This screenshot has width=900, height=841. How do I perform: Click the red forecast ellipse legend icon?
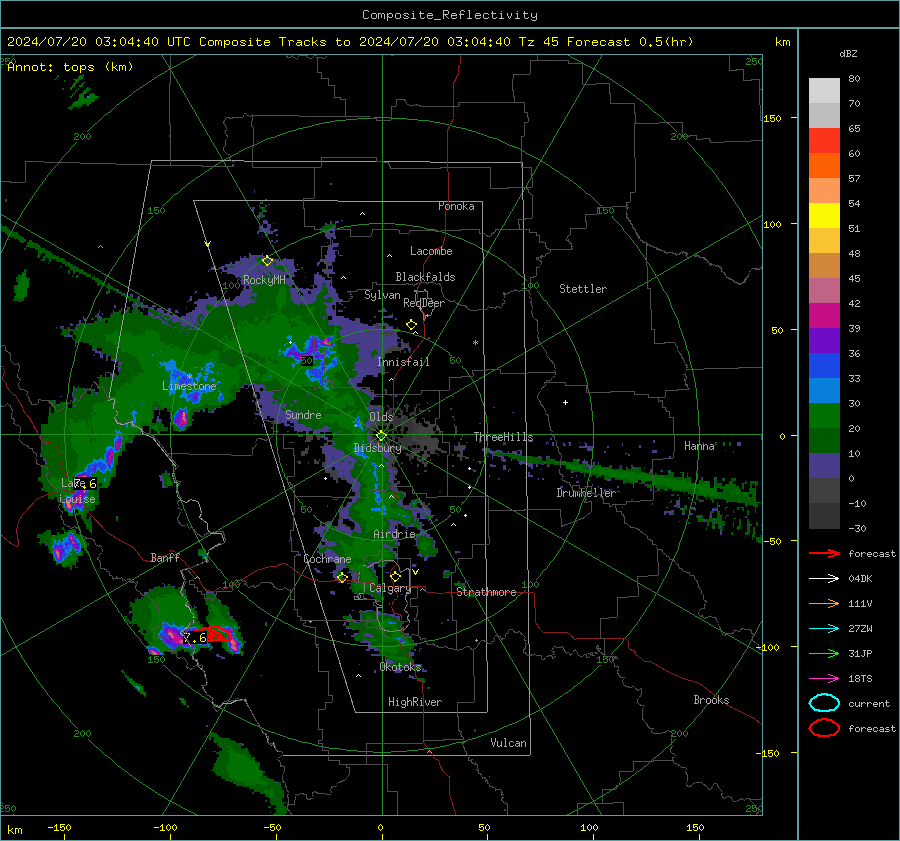tap(824, 728)
